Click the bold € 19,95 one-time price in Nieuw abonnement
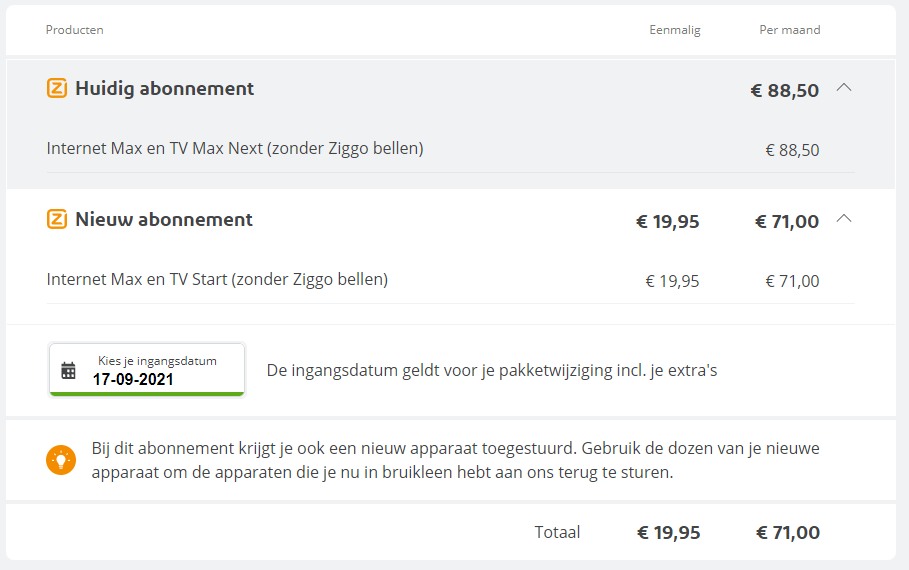The image size is (909, 570). [x=668, y=222]
